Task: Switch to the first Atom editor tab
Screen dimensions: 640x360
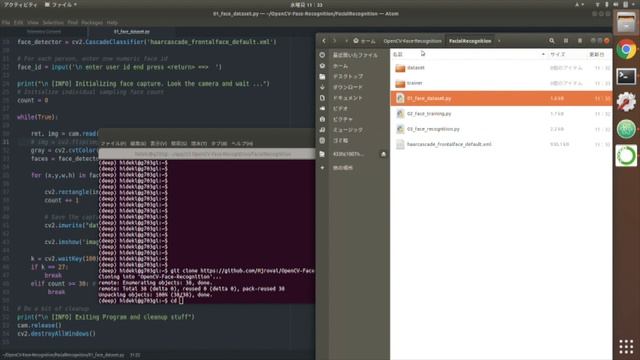Action: pyautogui.click(x=44, y=31)
